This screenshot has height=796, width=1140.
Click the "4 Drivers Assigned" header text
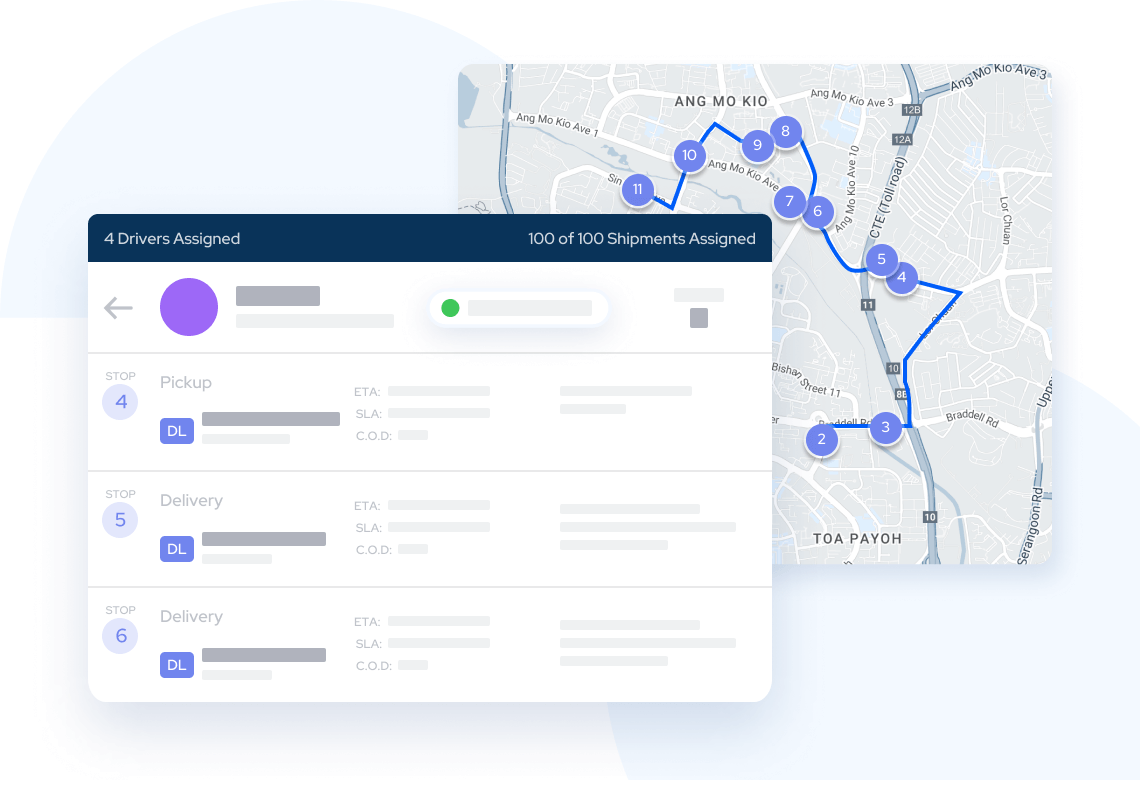tap(172, 238)
